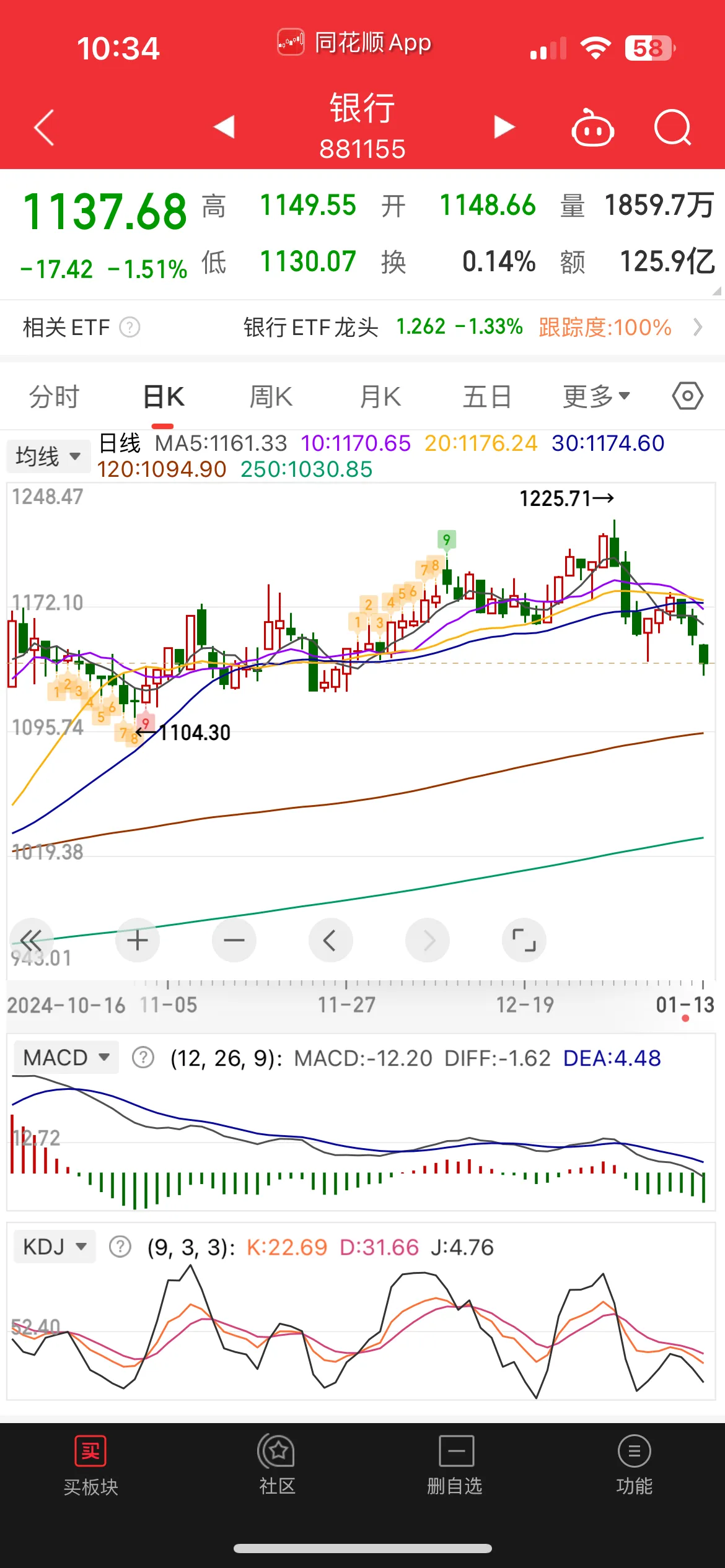Tap the high value 1149.55
725x1568 pixels.
pyautogui.click(x=308, y=206)
